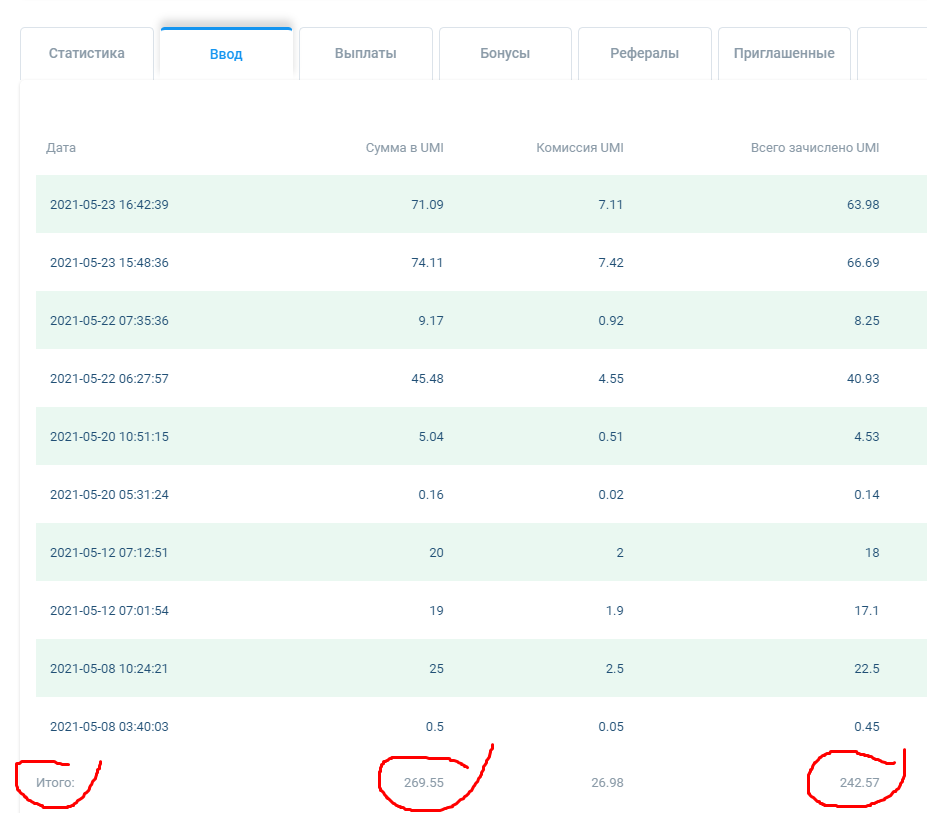Select the row dated 2021-05-23 15:48:36
The image size is (927, 813).
coord(481,262)
